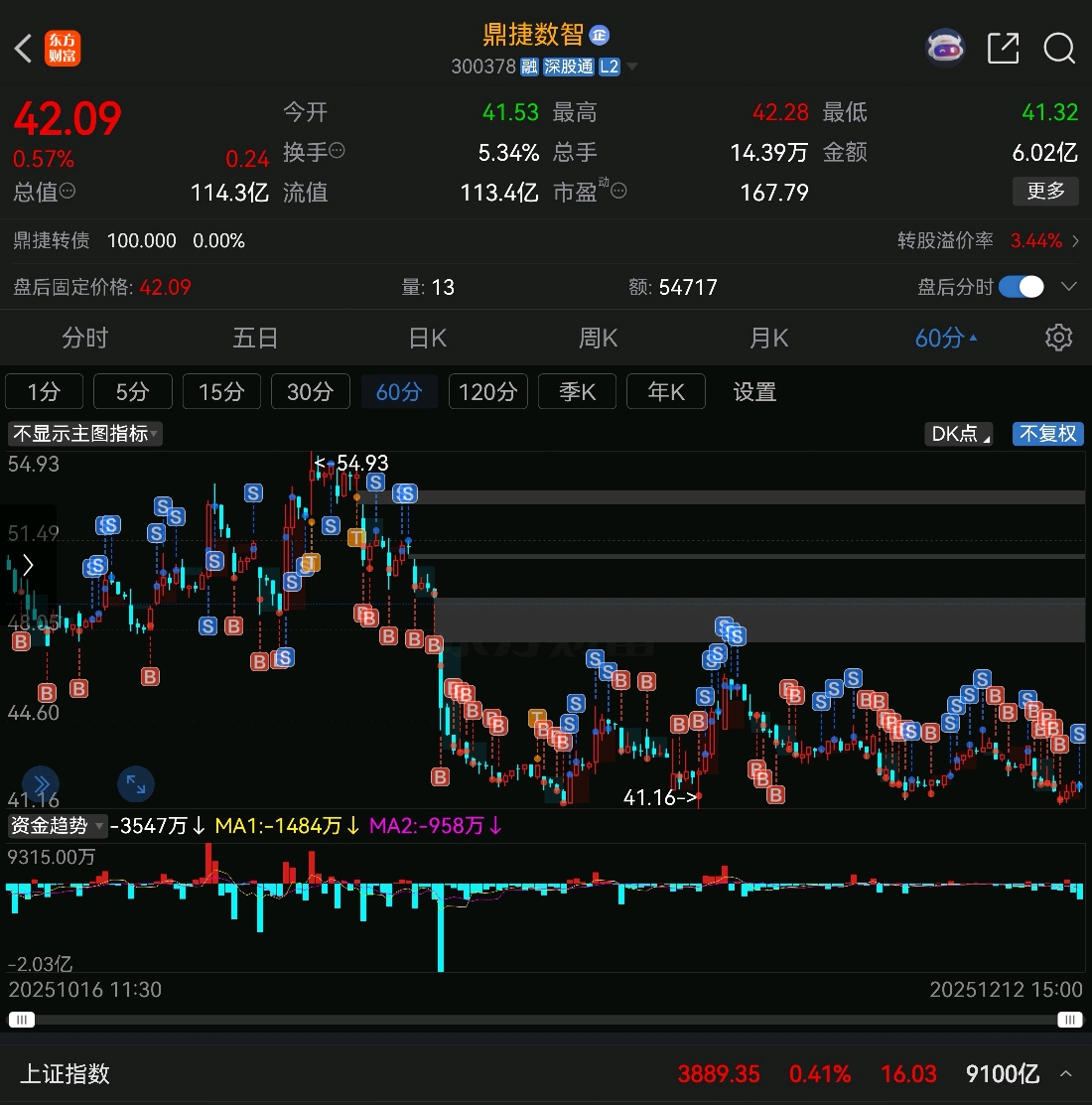The width and height of the screenshot is (1092, 1105).
Task: Open the search magnifier icon
Action: [1059, 49]
